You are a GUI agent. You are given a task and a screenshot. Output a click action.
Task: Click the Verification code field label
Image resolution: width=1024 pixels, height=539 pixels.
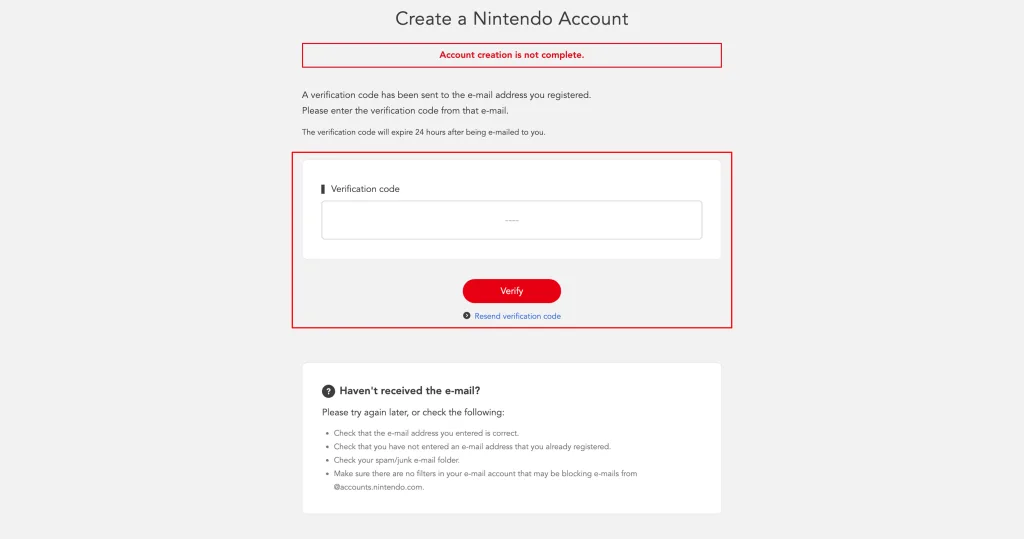point(365,189)
